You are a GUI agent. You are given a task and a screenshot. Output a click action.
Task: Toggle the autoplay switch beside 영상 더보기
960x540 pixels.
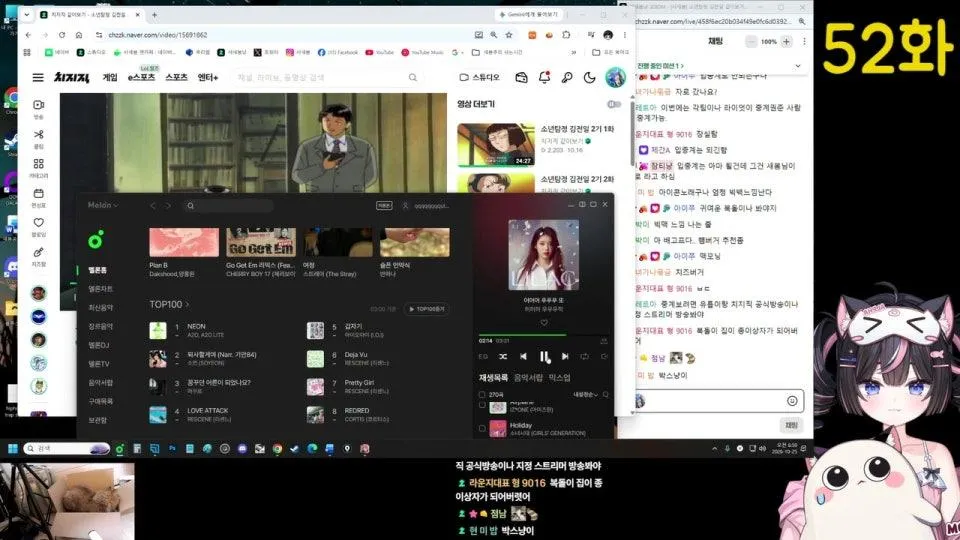point(613,104)
